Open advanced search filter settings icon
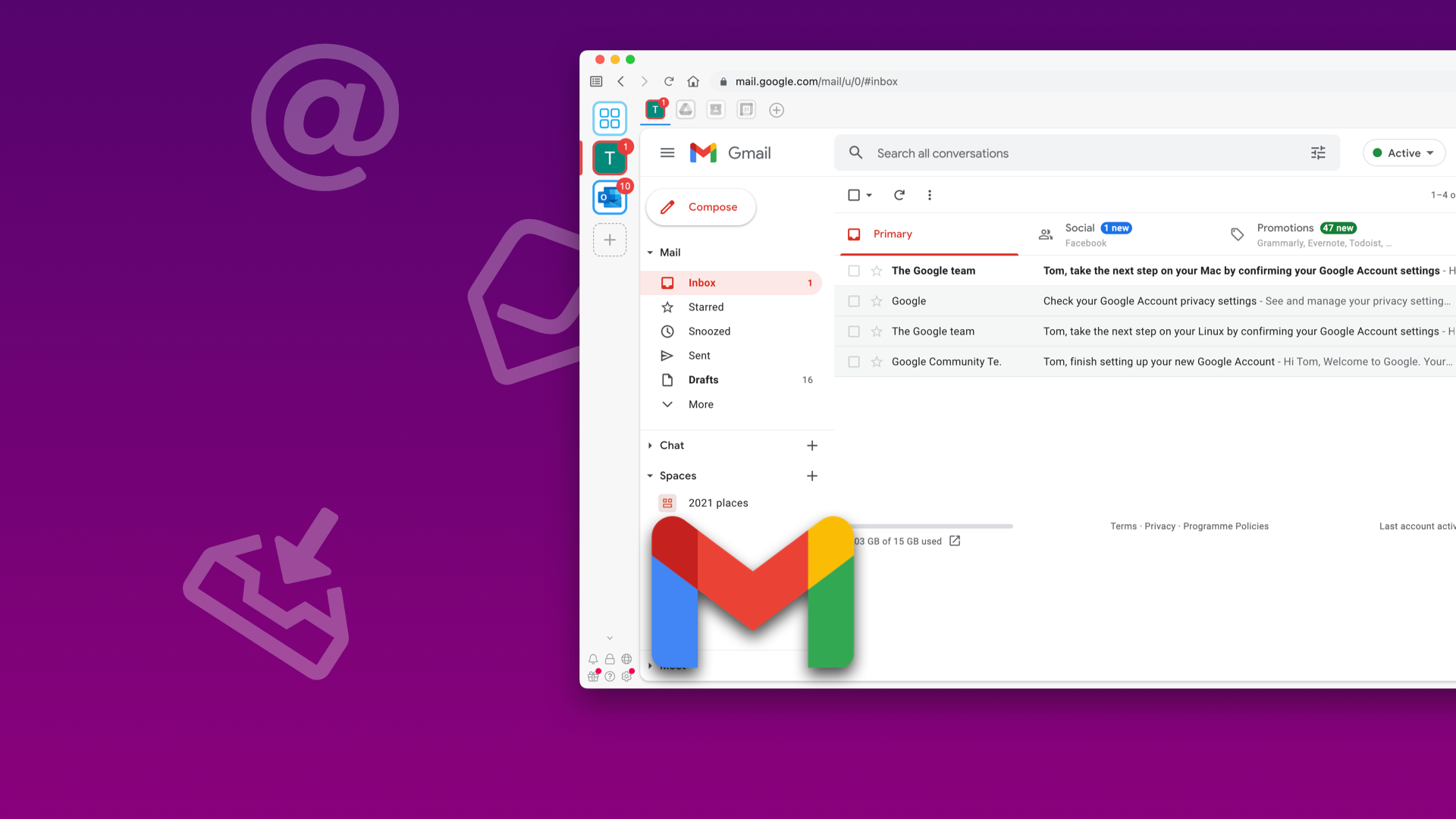 tap(1318, 153)
